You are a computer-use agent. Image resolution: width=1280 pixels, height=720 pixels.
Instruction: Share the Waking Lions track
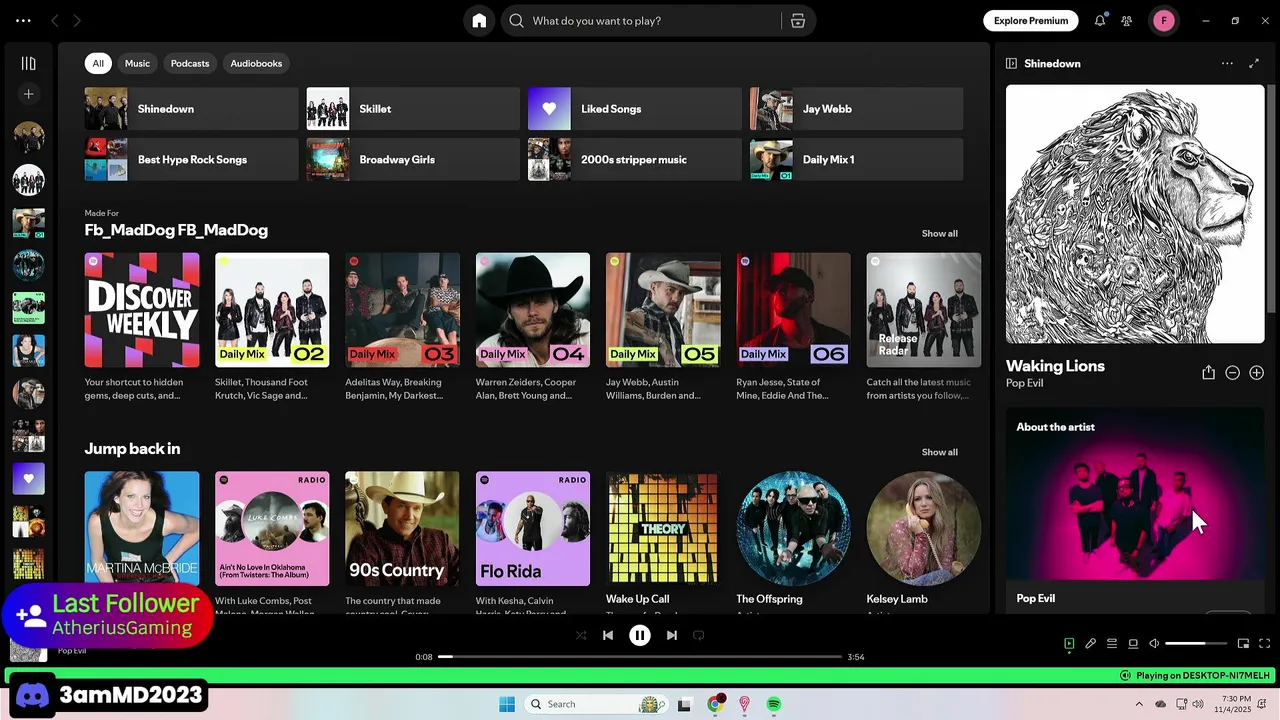1208,372
